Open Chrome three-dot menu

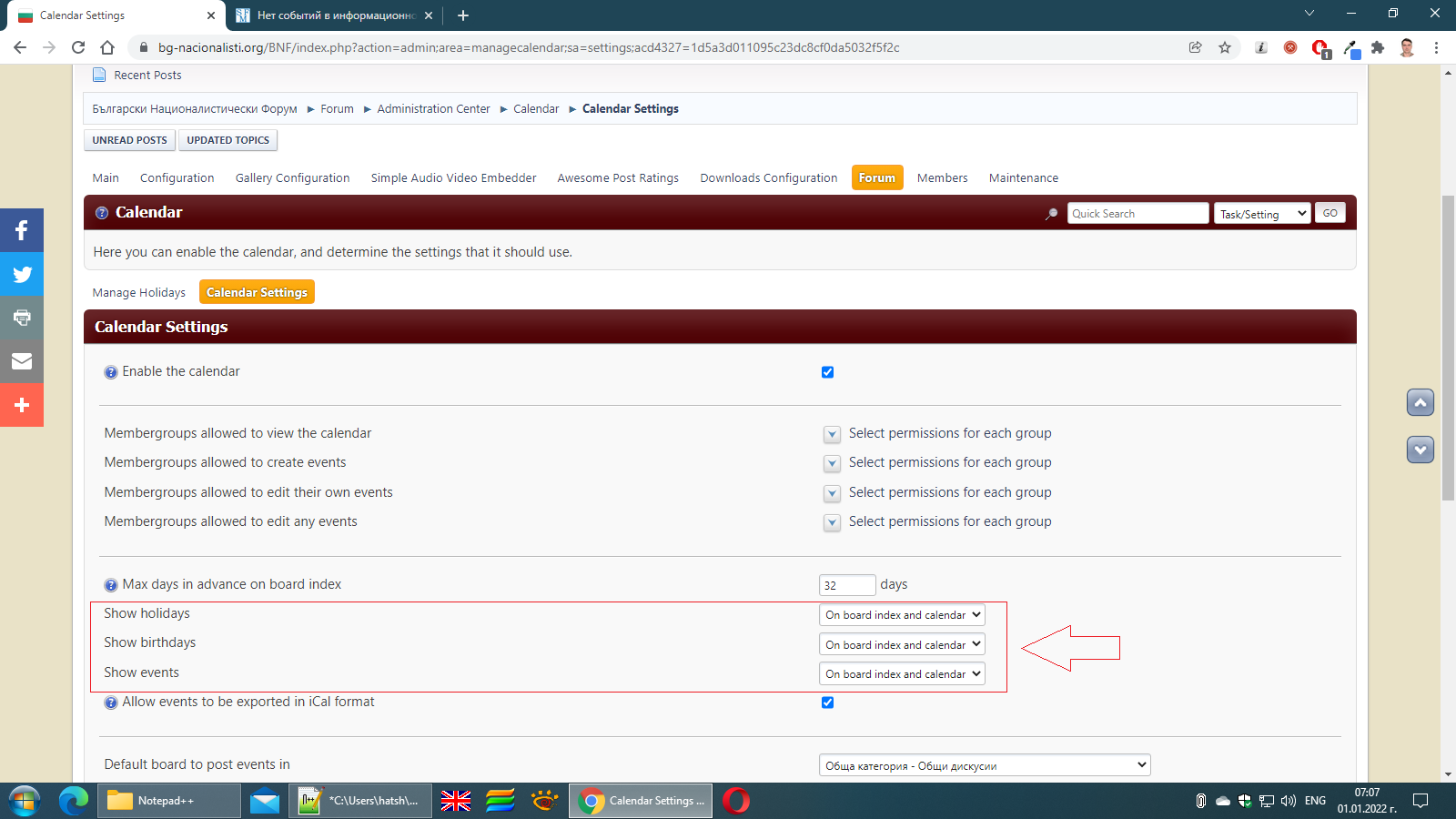(x=1436, y=47)
